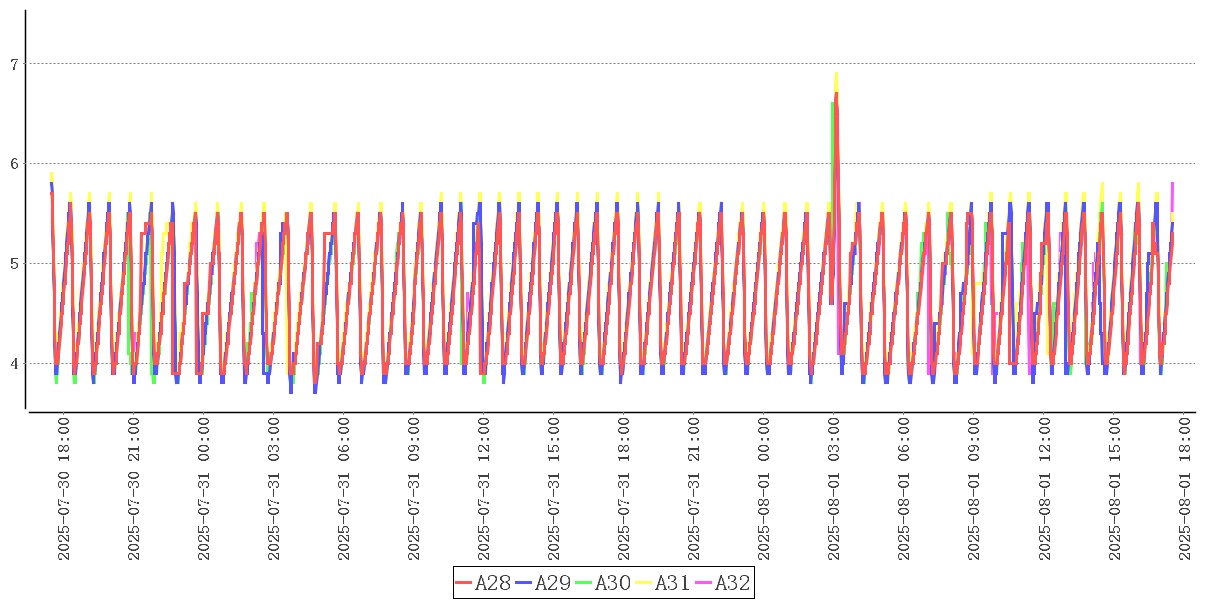Hide the A29 series via legend label
The image size is (1207, 600).
[x=552, y=583]
